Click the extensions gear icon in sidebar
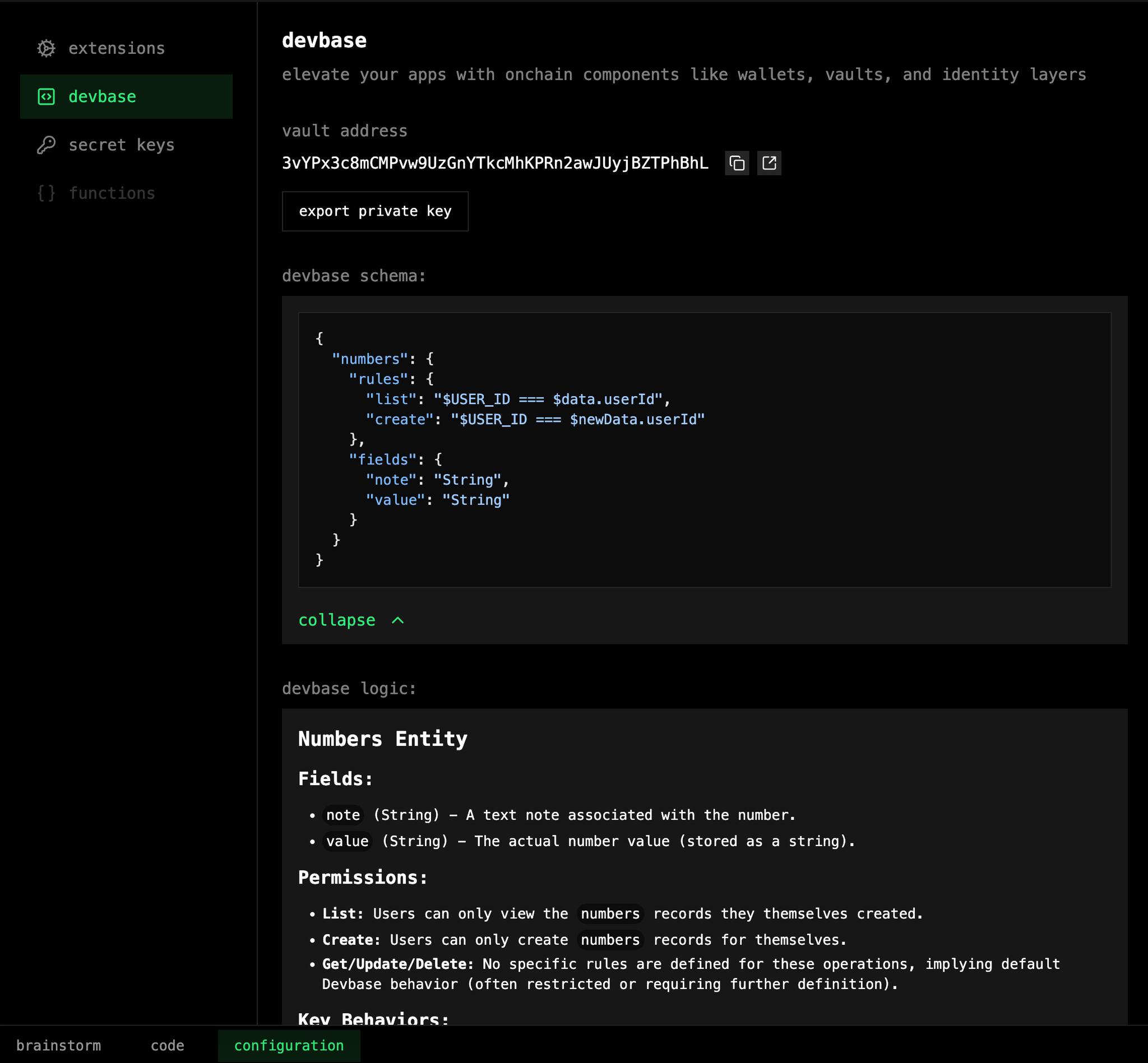Viewport: 1148px width, 1063px height. pyautogui.click(x=46, y=48)
